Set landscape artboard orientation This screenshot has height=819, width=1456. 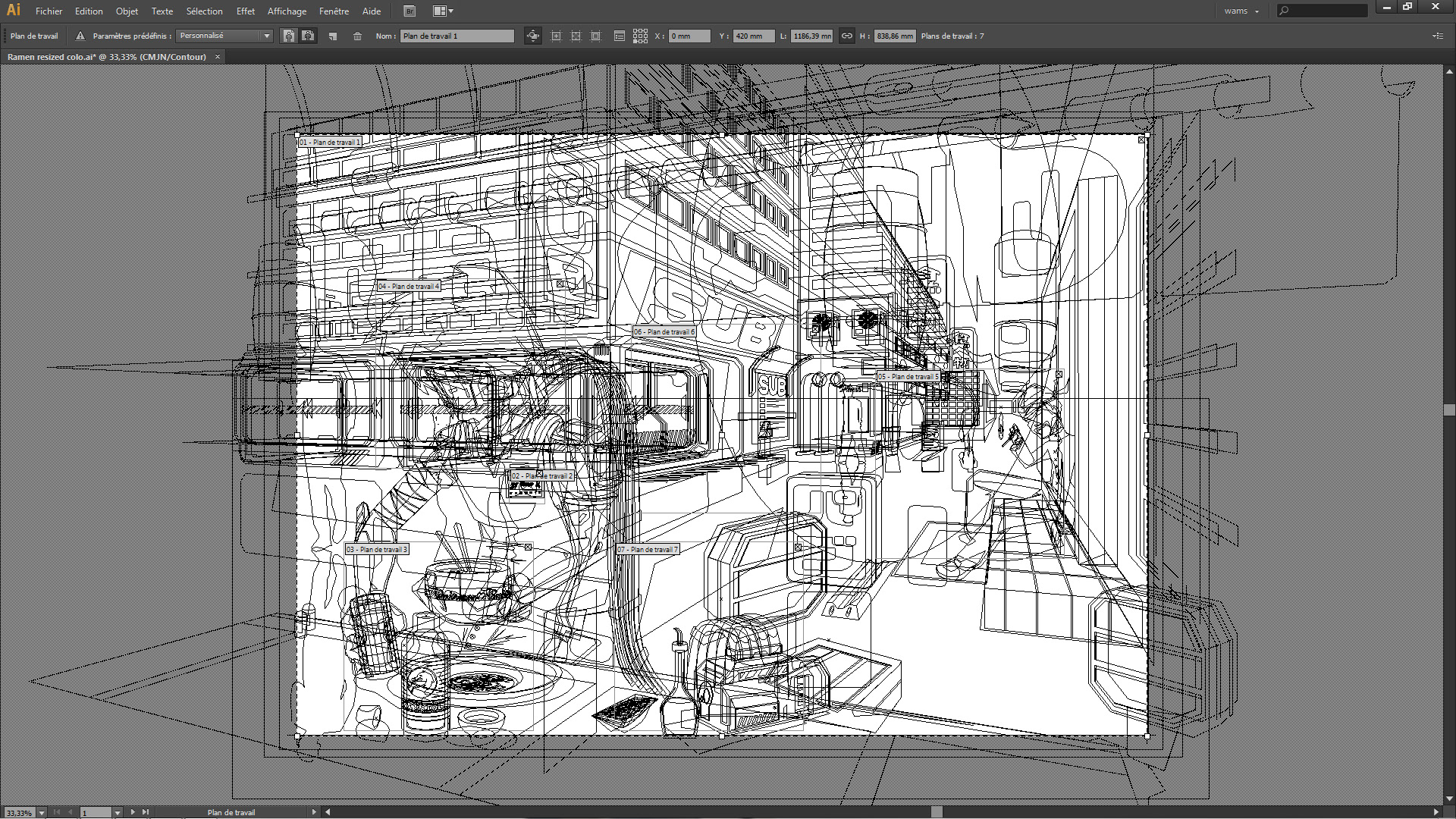[x=308, y=36]
